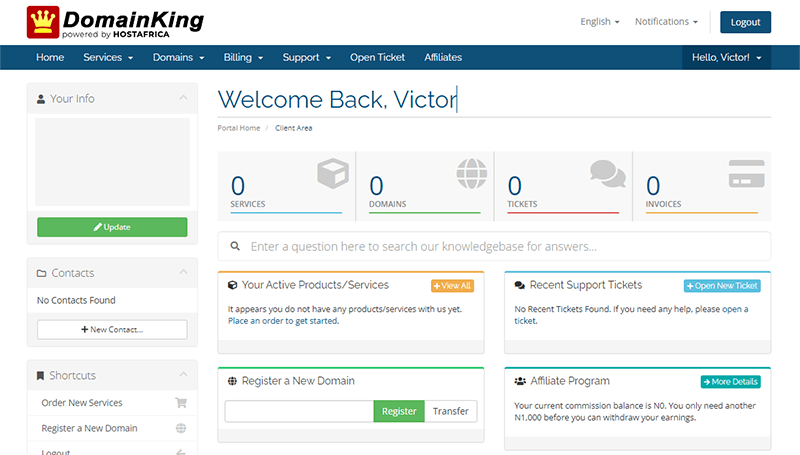The width and height of the screenshot is (800, 455).
Task: Click the No Contacts Found text
Action: tap(76, 300)
